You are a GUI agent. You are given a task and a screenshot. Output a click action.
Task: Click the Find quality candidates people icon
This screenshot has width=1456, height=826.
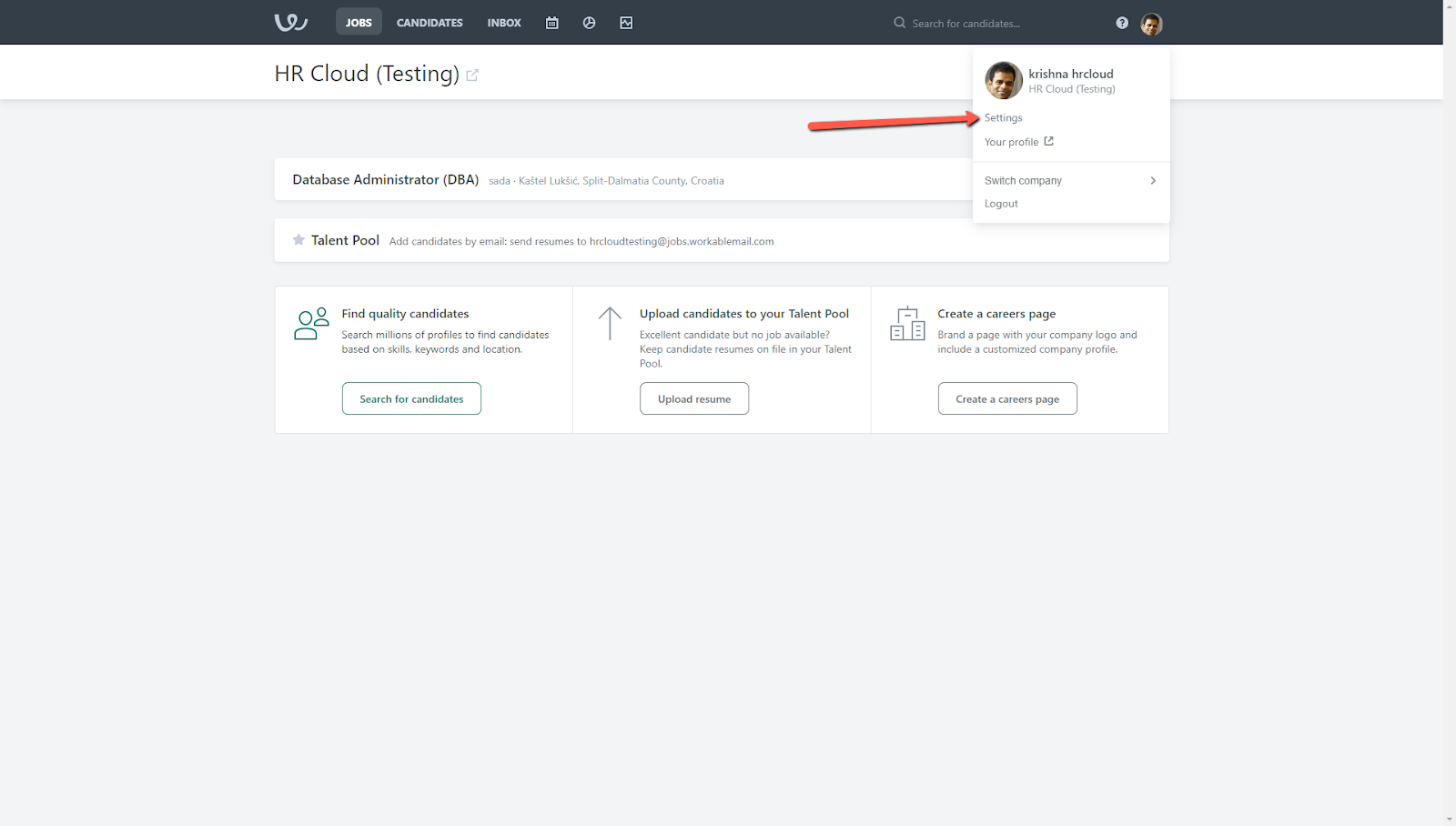[311, 324]
